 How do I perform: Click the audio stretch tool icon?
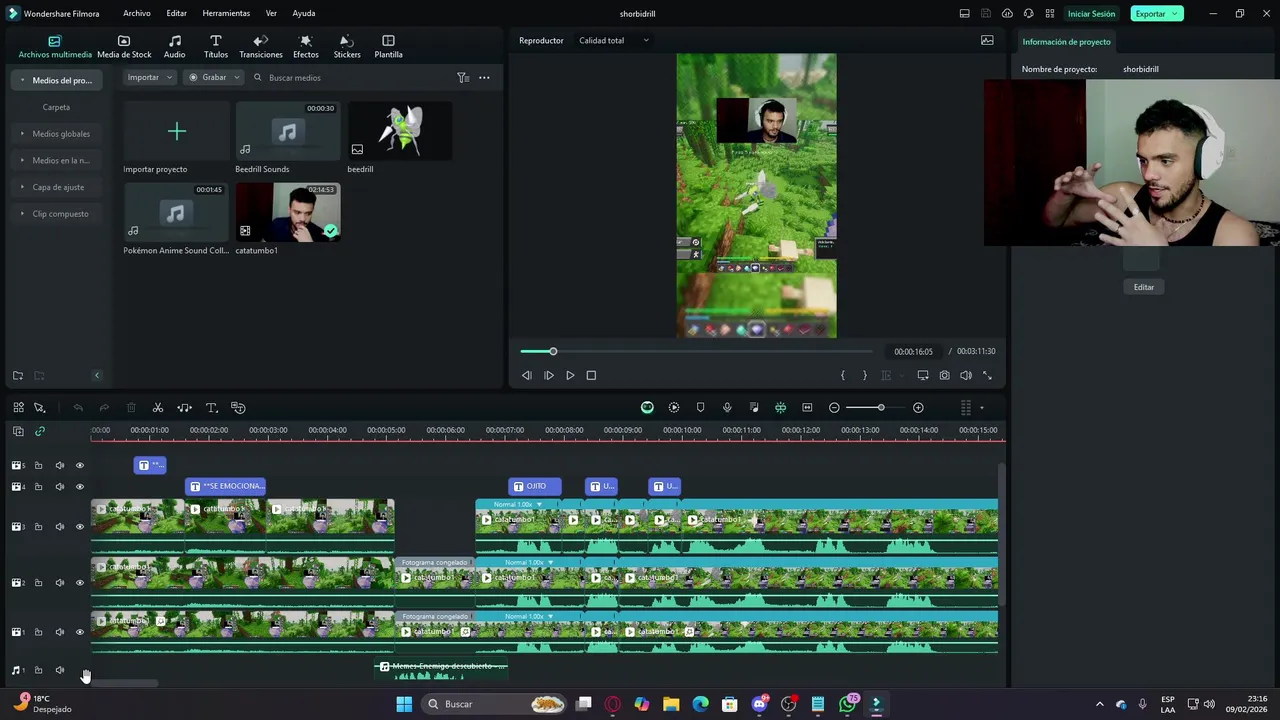[x=185, y=408]
